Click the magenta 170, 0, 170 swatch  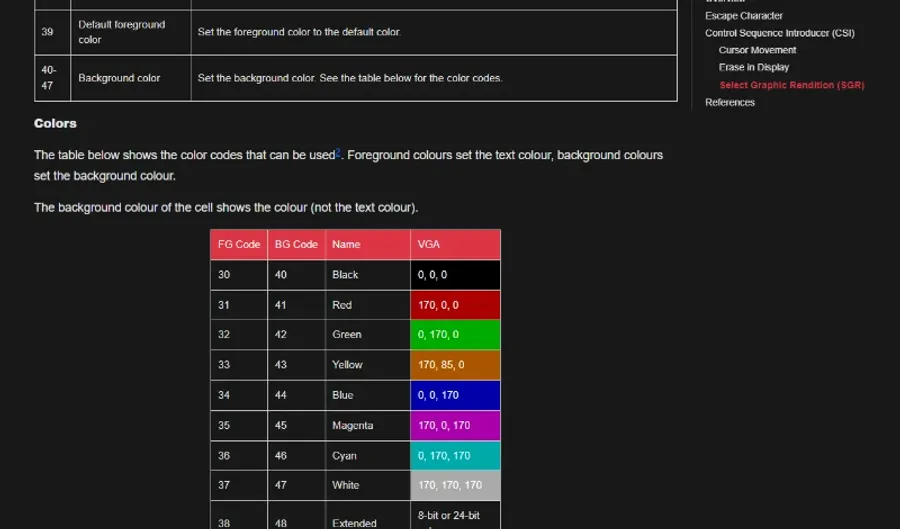tap(455, 425)
